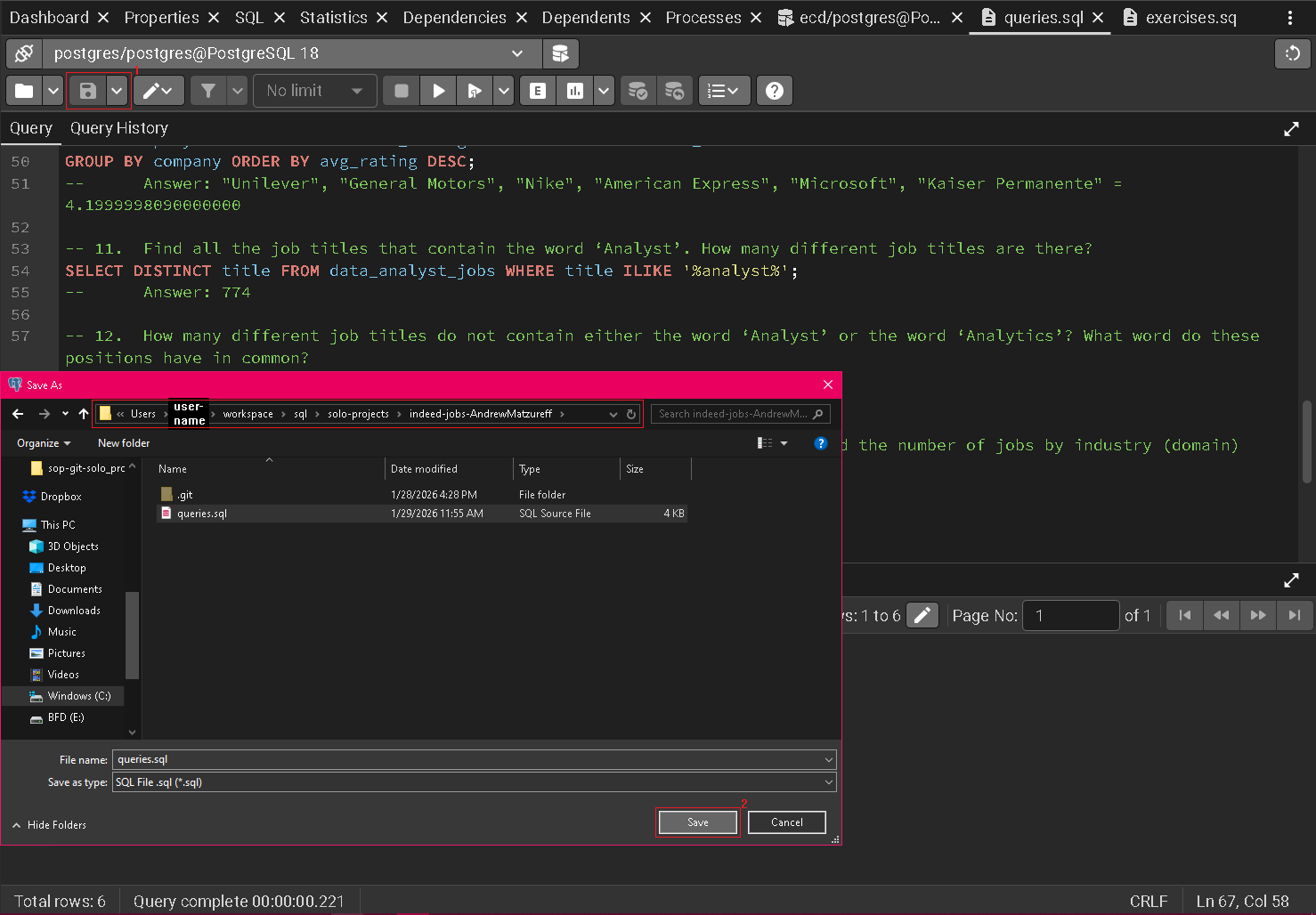Image resolution: width=1316 pixels, height=915 pixels.
Task: Open file with the folder icon
Action: [x=24, y=91]
